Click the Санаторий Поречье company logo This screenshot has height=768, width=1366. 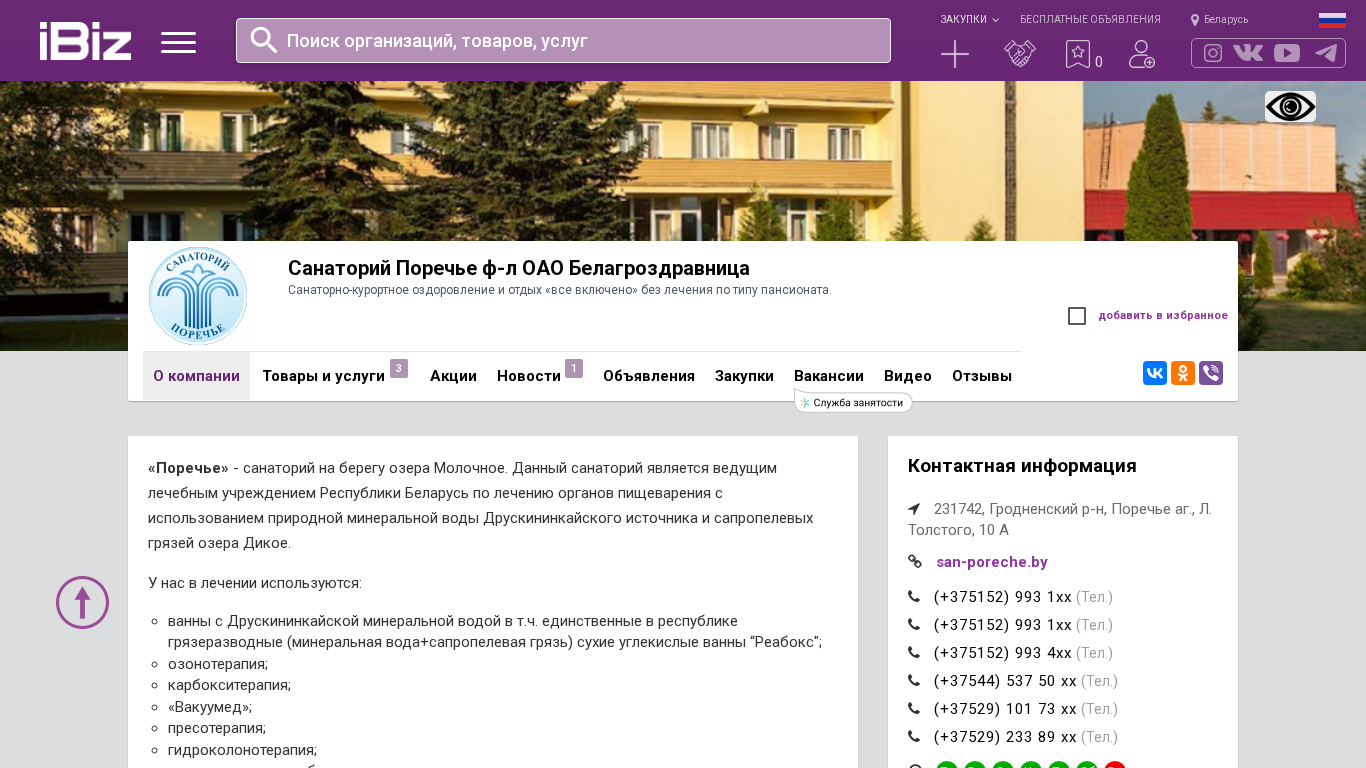pos(198,296)
